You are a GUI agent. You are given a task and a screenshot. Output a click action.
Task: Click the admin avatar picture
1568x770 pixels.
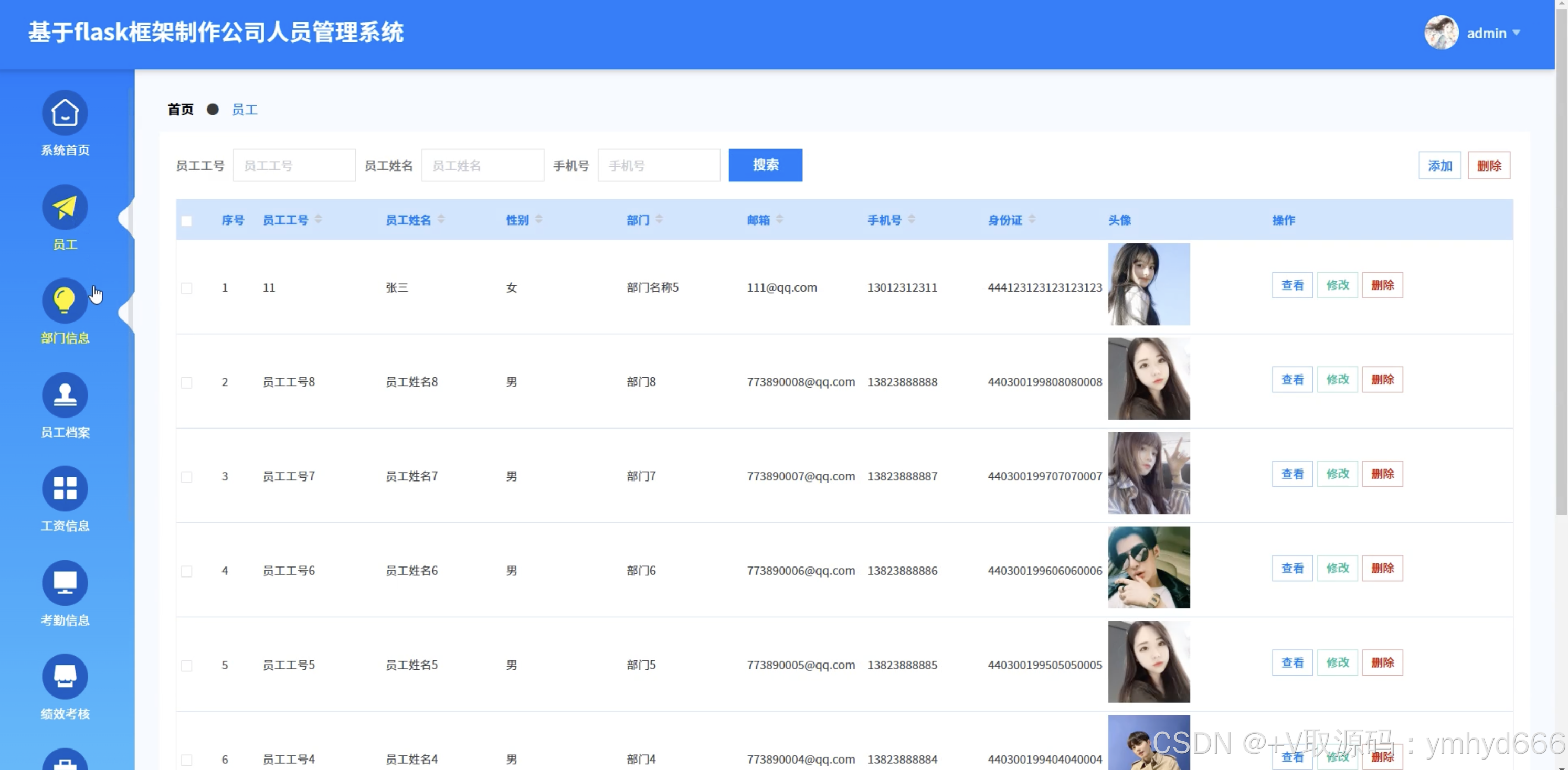[1441, 33]
